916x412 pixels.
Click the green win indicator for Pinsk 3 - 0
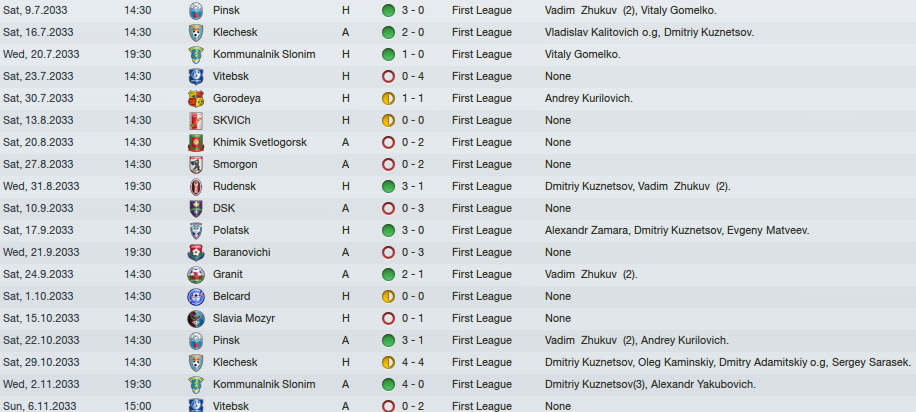tap(388, 11)
